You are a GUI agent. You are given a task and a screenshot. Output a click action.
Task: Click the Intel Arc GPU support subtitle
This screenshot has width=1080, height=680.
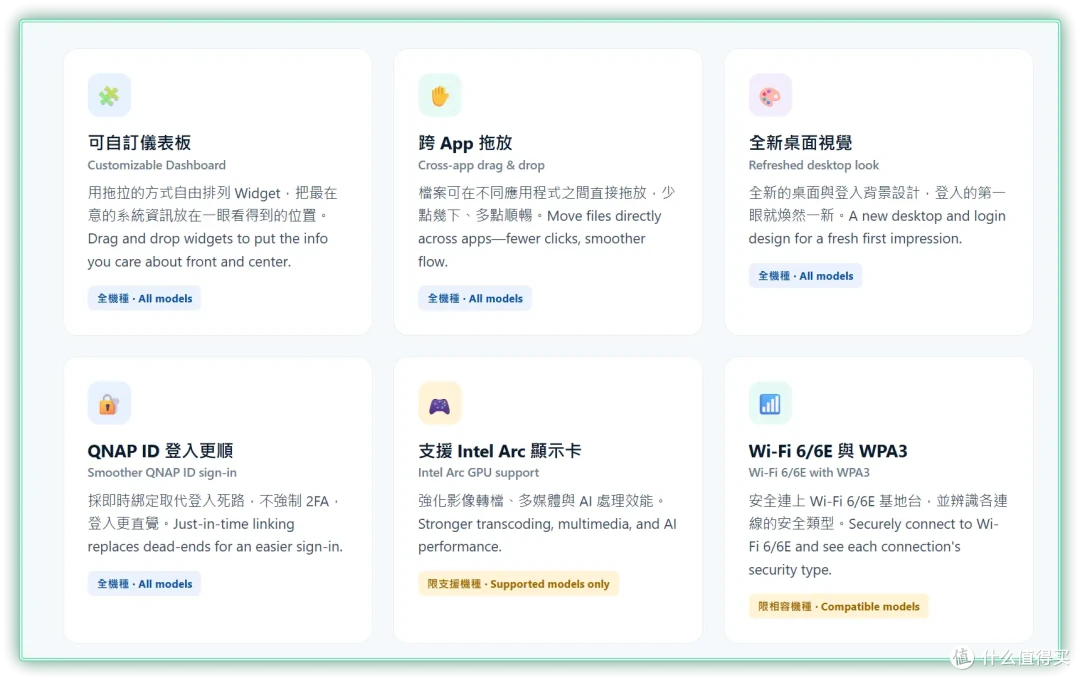pos(478,473)
